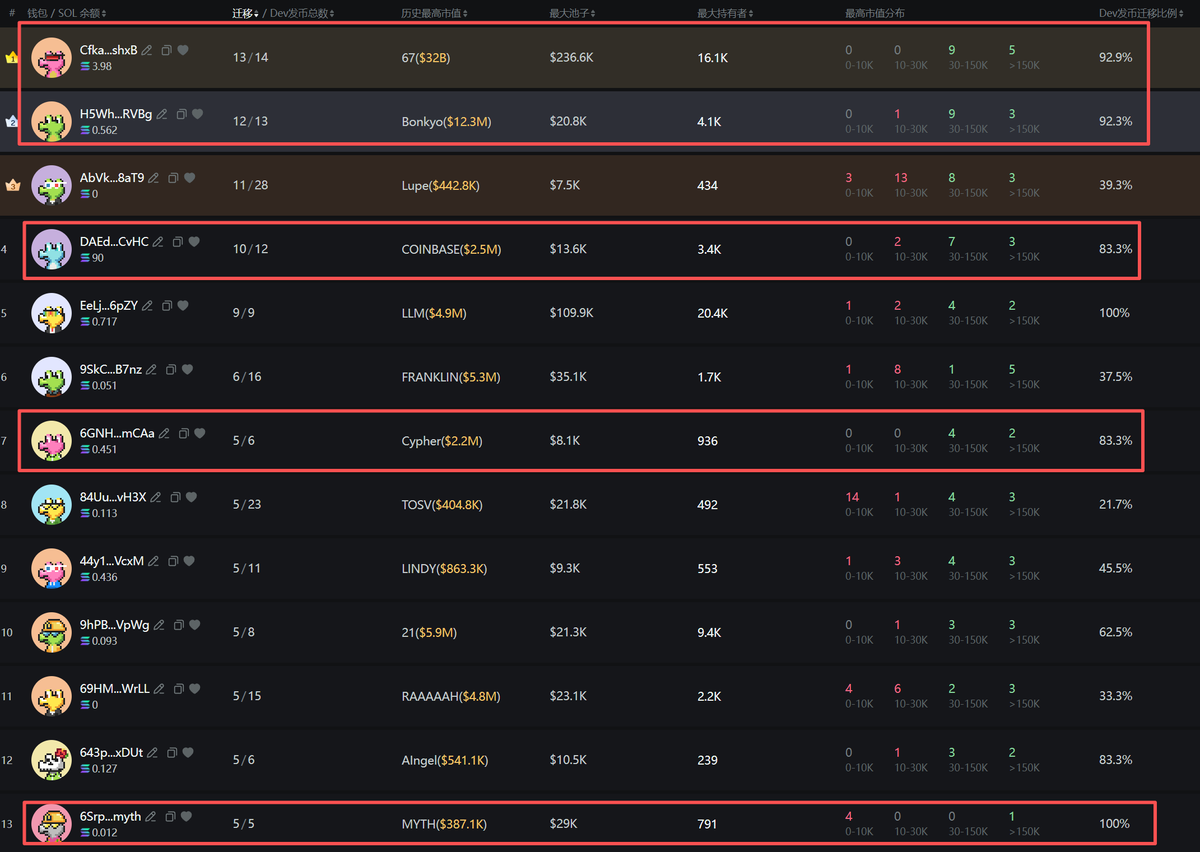
Task: Click the rank 1 gold crown badge
Action: [x=12, y=57]
